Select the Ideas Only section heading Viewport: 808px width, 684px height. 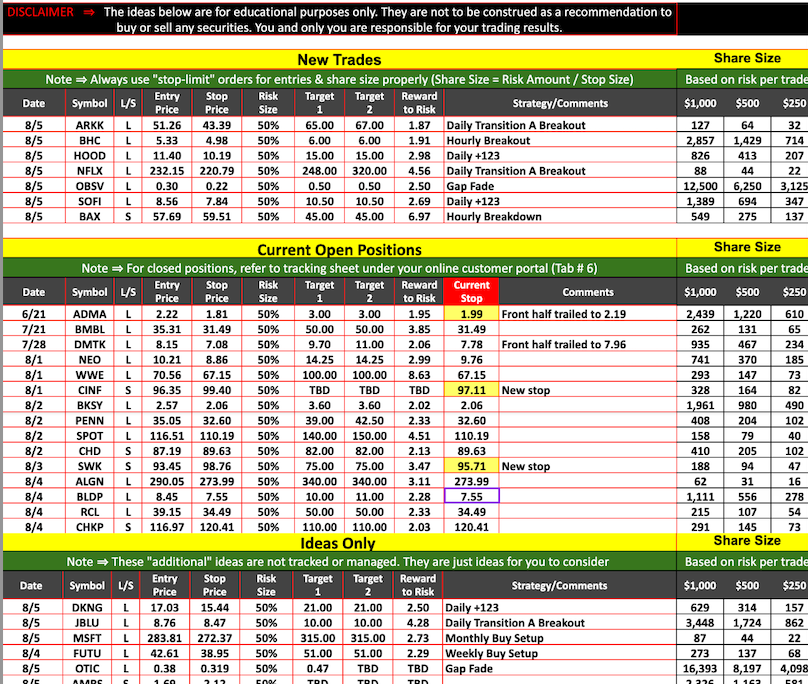339,543
